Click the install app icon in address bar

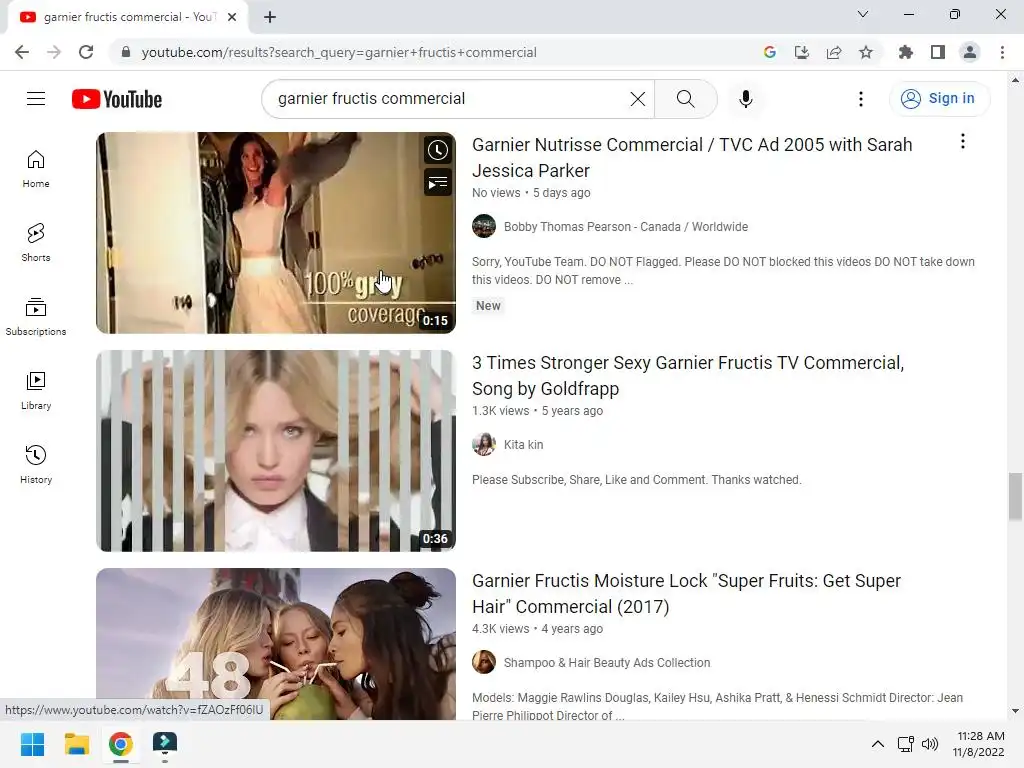pos(802,52)
